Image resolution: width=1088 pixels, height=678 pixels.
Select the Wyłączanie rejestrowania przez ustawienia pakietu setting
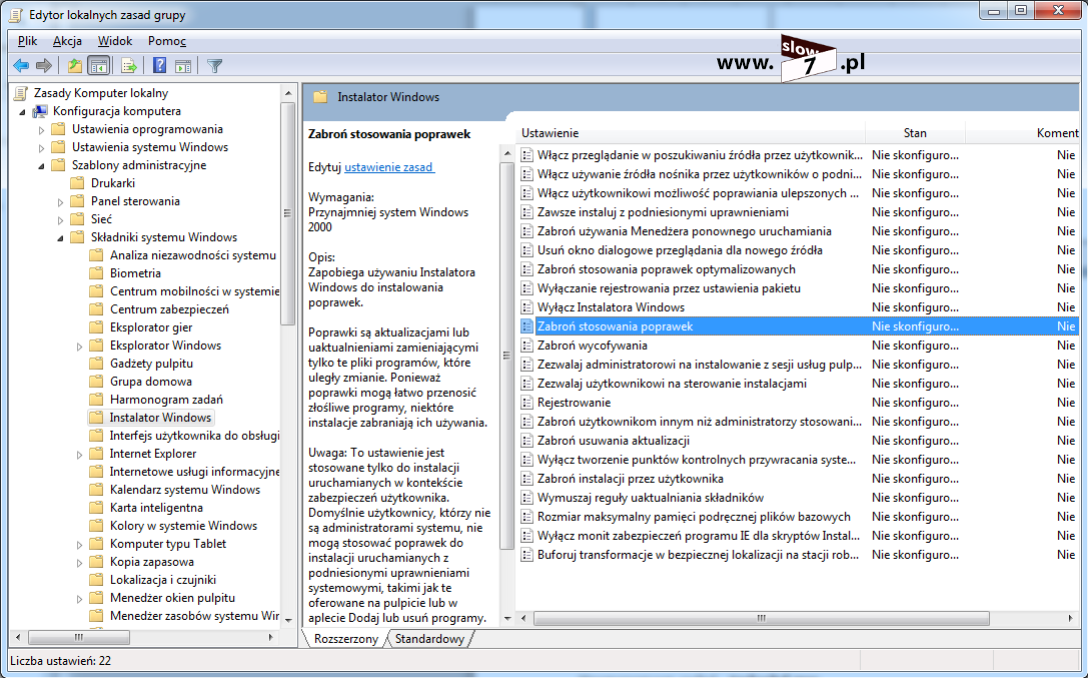[x=669, y=289]
